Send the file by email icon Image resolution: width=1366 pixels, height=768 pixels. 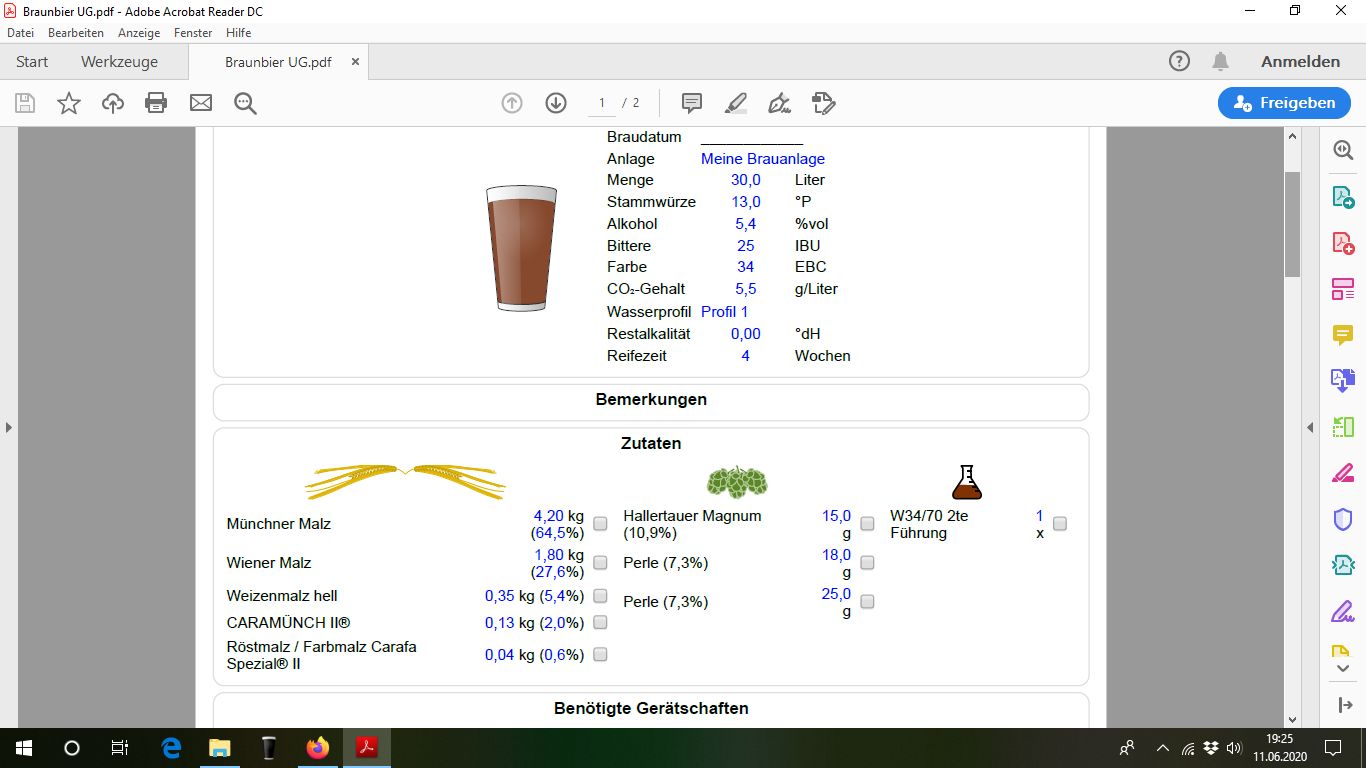[201, 103]
